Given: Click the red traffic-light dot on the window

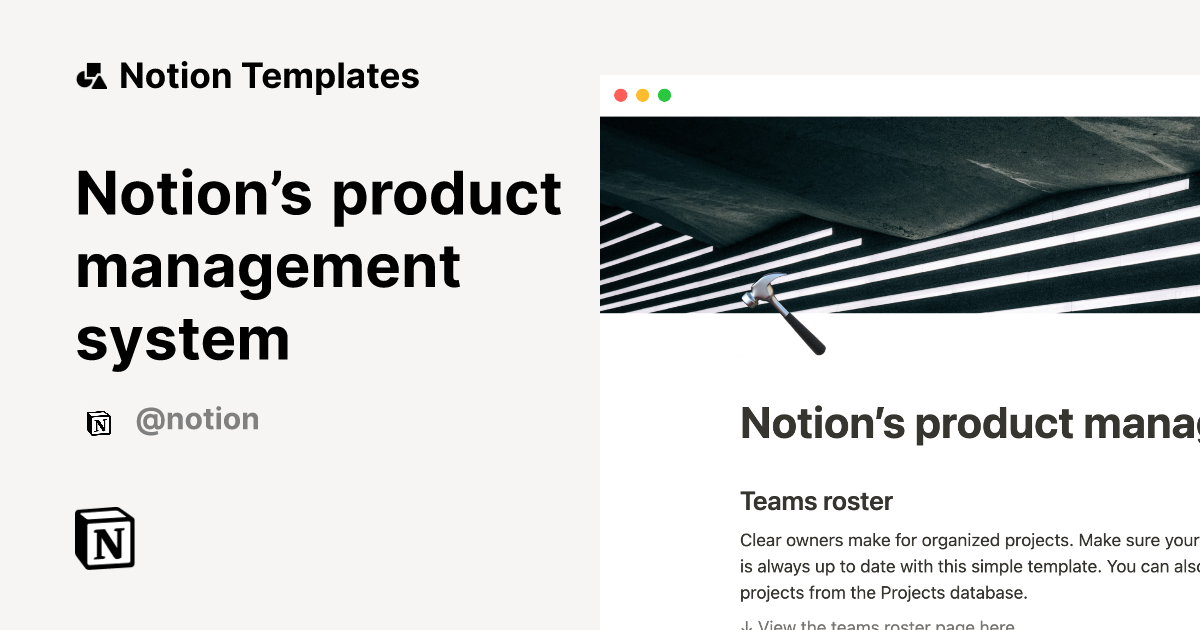Looking at the screenshot, I should coord(621,95).
